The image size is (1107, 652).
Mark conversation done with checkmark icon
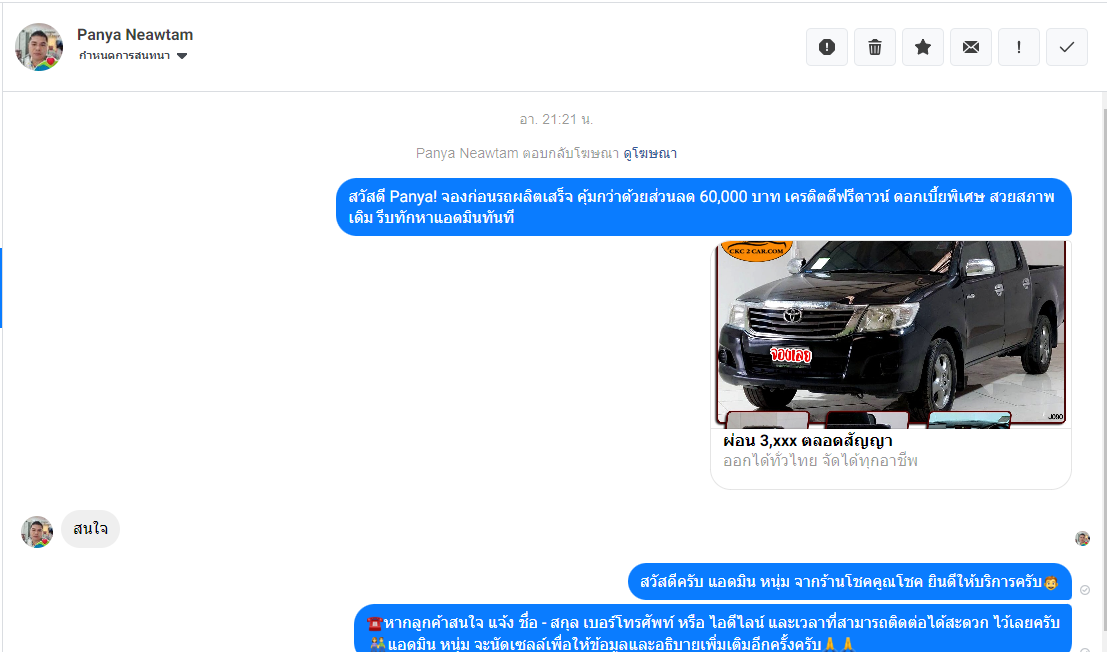[1067, 47]
